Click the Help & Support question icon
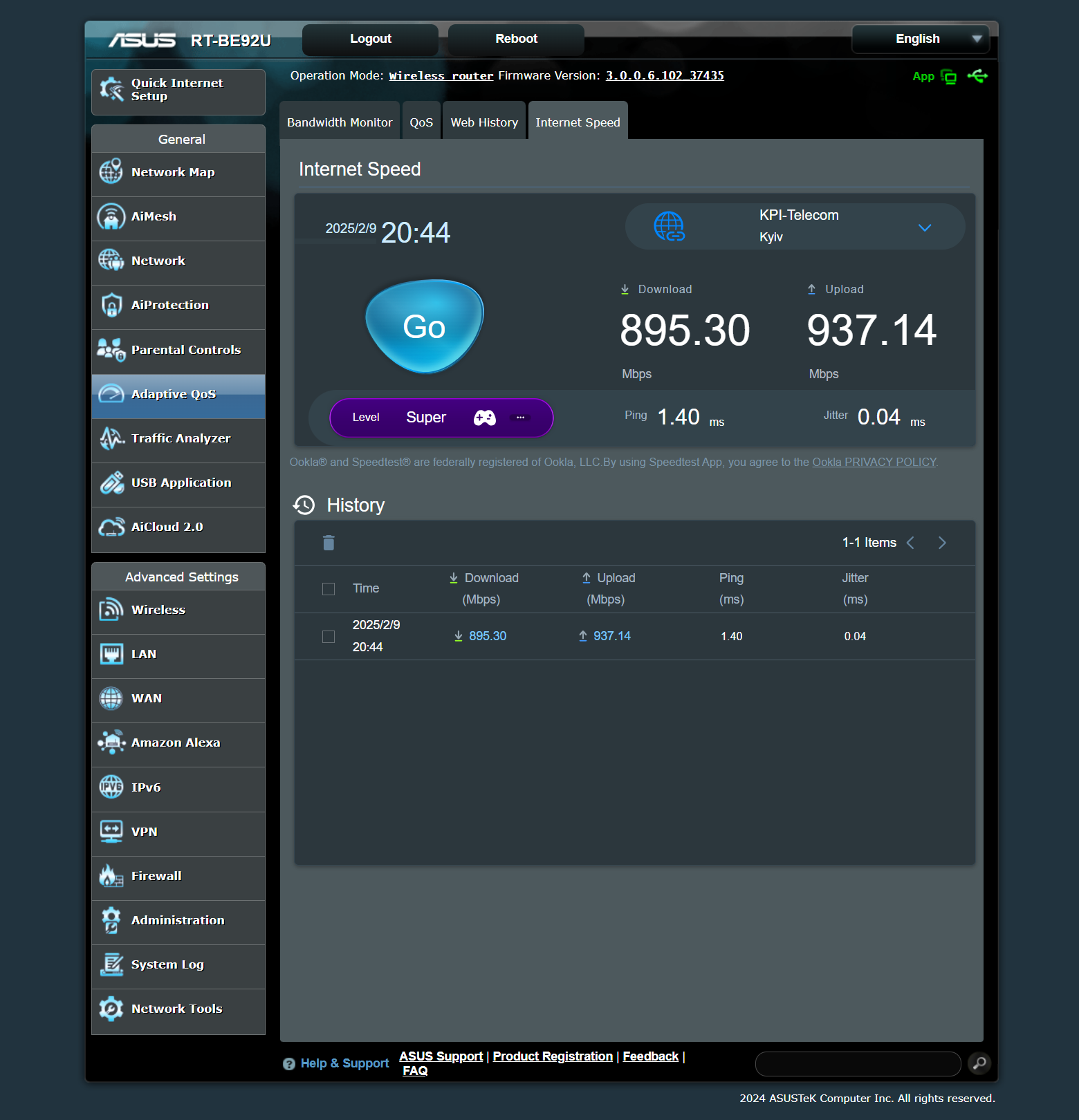This screenshot has width=1079, height=1120. 289,1064
